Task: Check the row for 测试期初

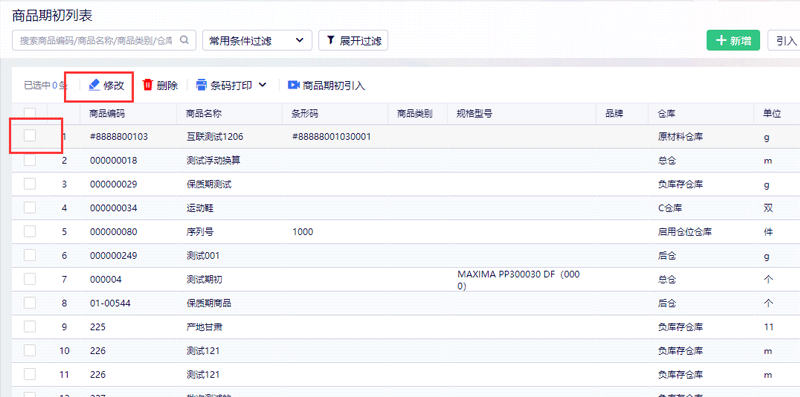Action: click(x=30, y=279)
